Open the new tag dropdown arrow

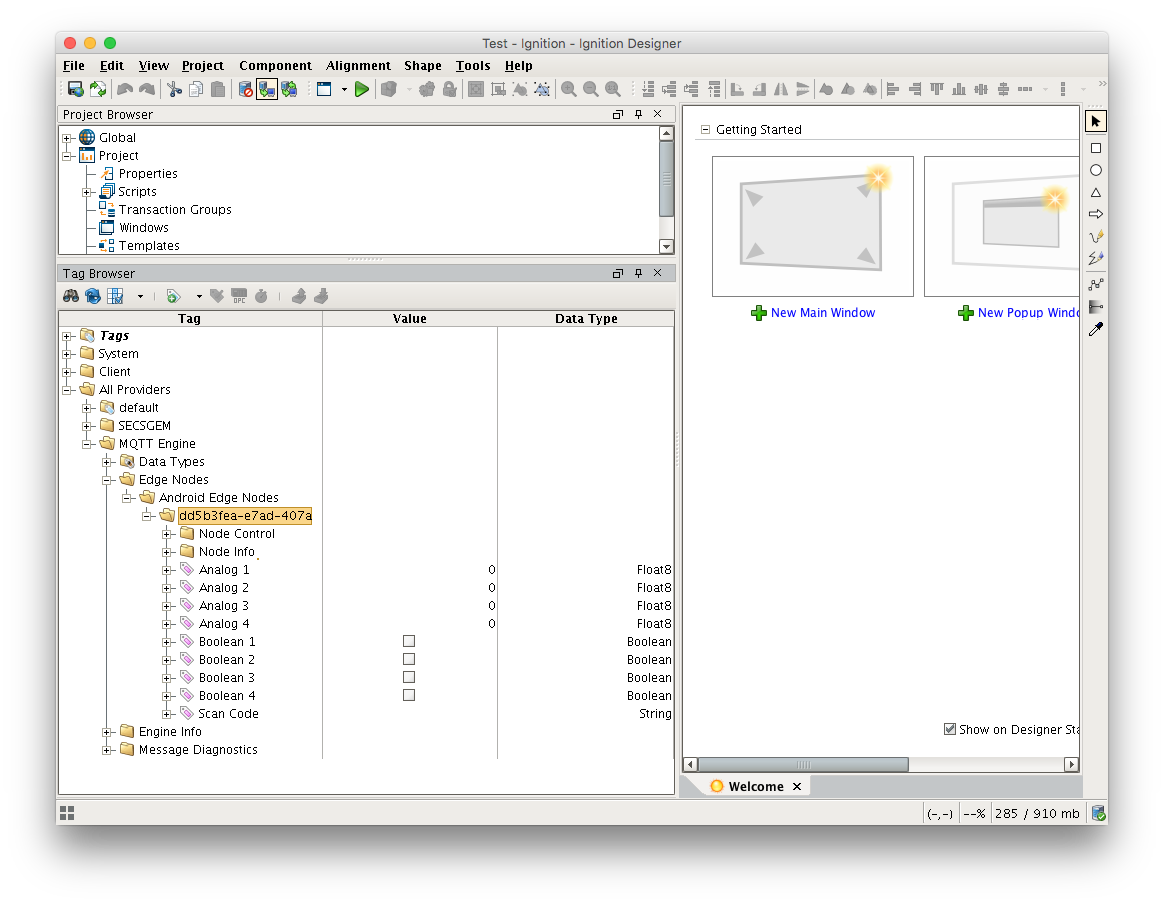pyautogui.click(x=199, y=297)
